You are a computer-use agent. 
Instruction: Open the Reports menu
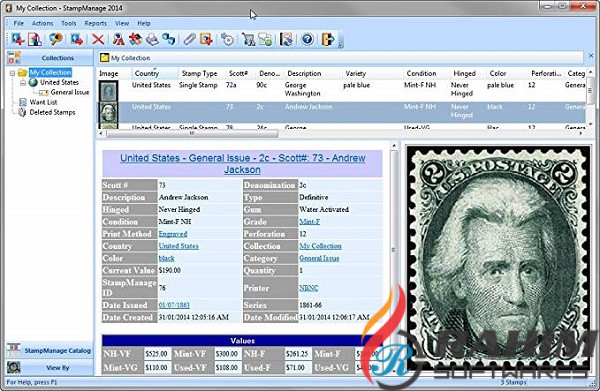tap(96, 23)
